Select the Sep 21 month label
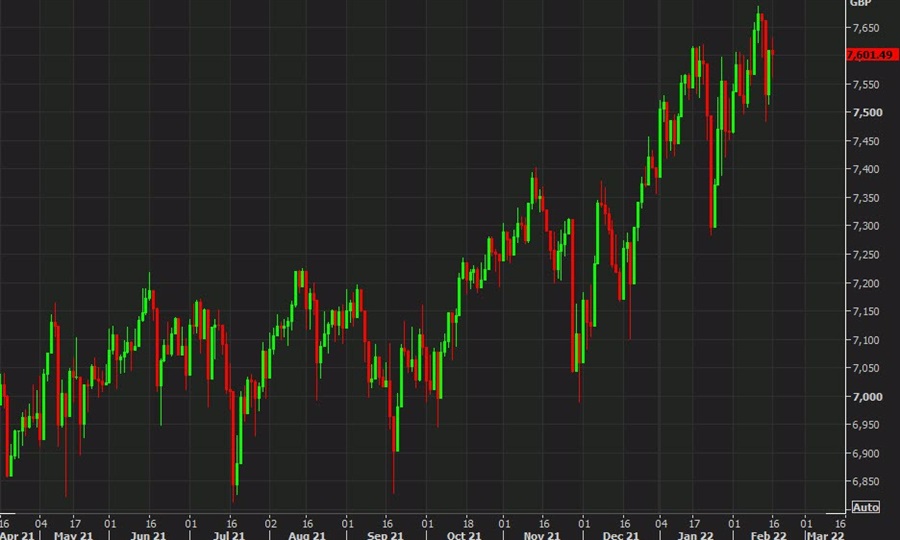900x540 pixels. [x=385, y=535]
